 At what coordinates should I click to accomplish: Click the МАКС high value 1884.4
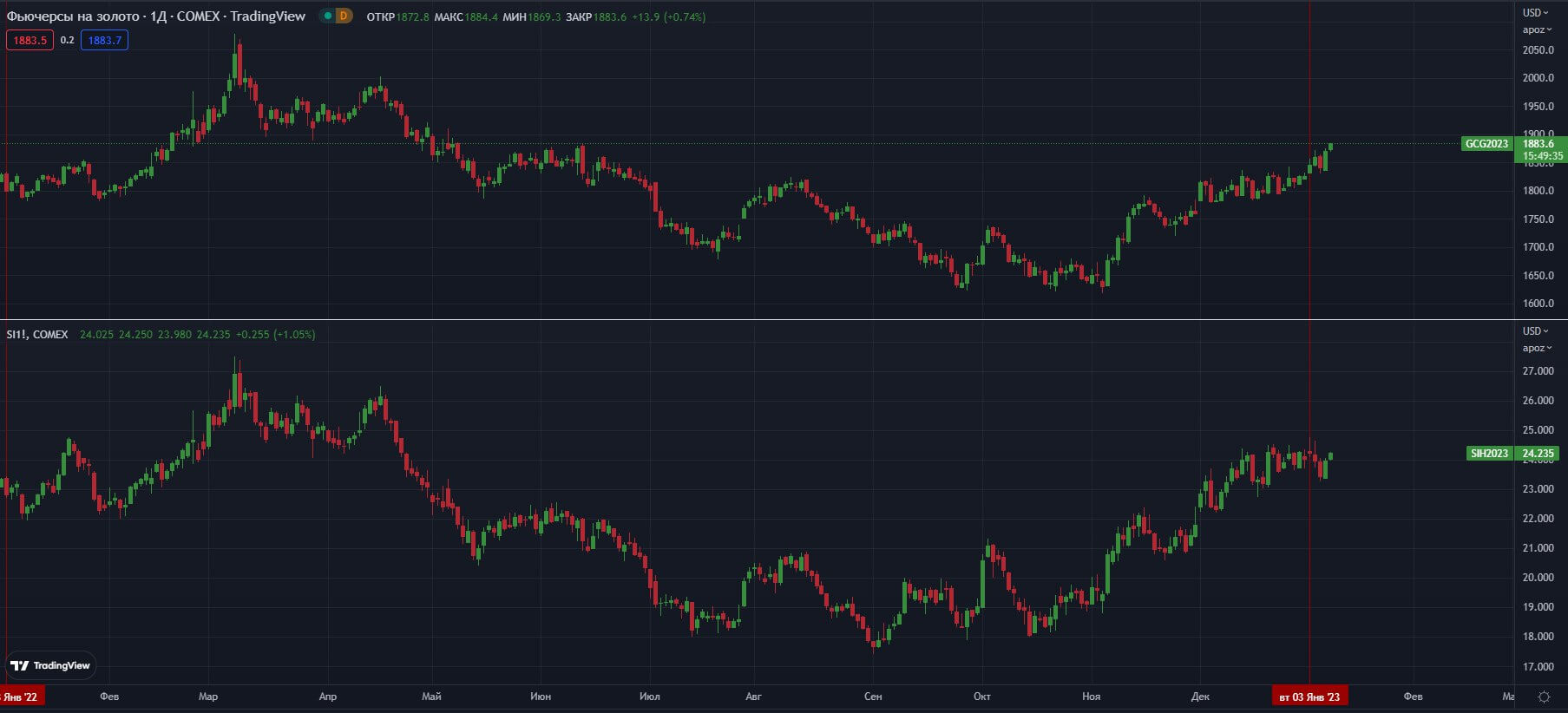pos(481,16)
